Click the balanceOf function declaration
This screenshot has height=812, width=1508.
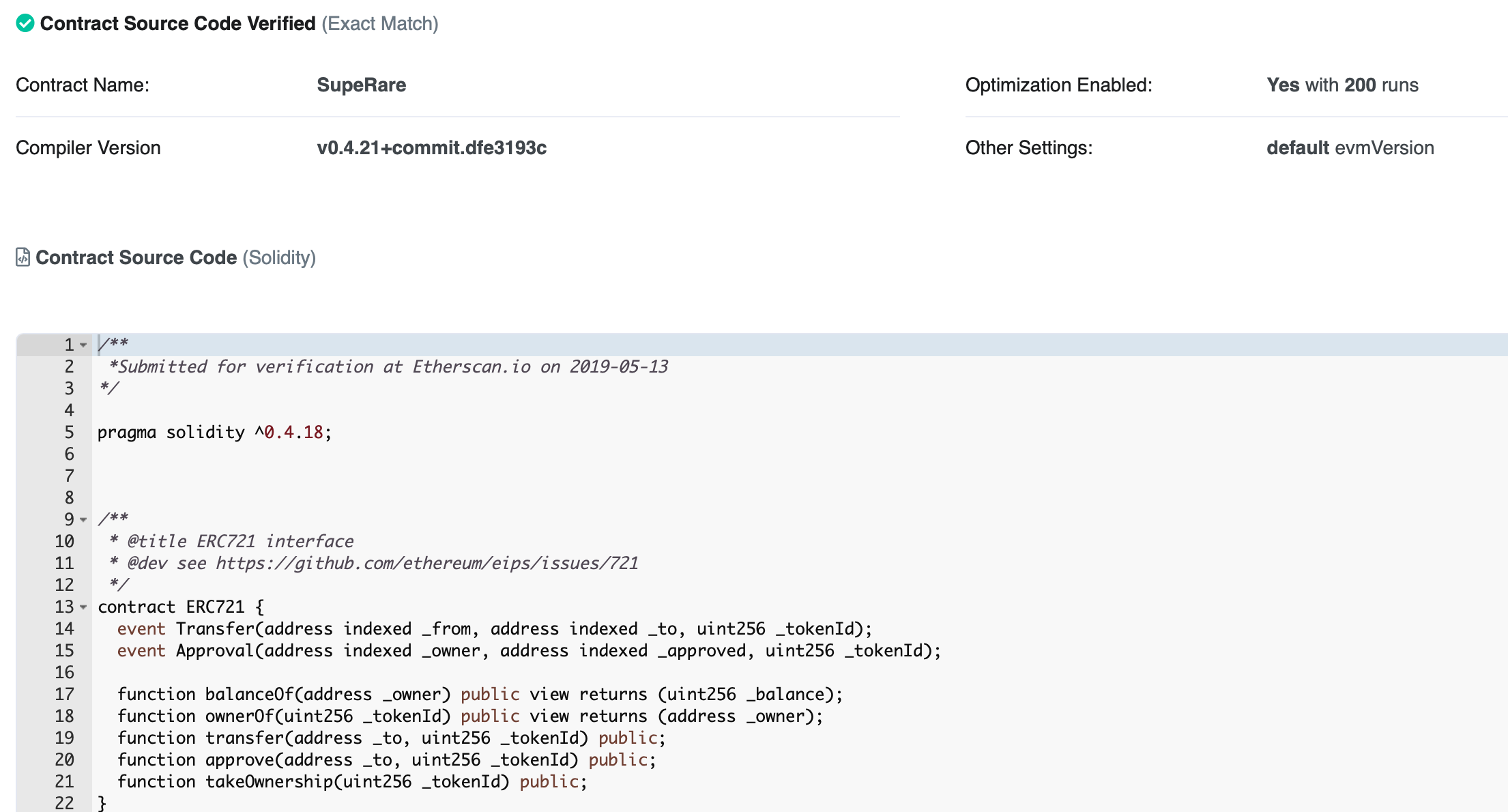pos(480,695)
